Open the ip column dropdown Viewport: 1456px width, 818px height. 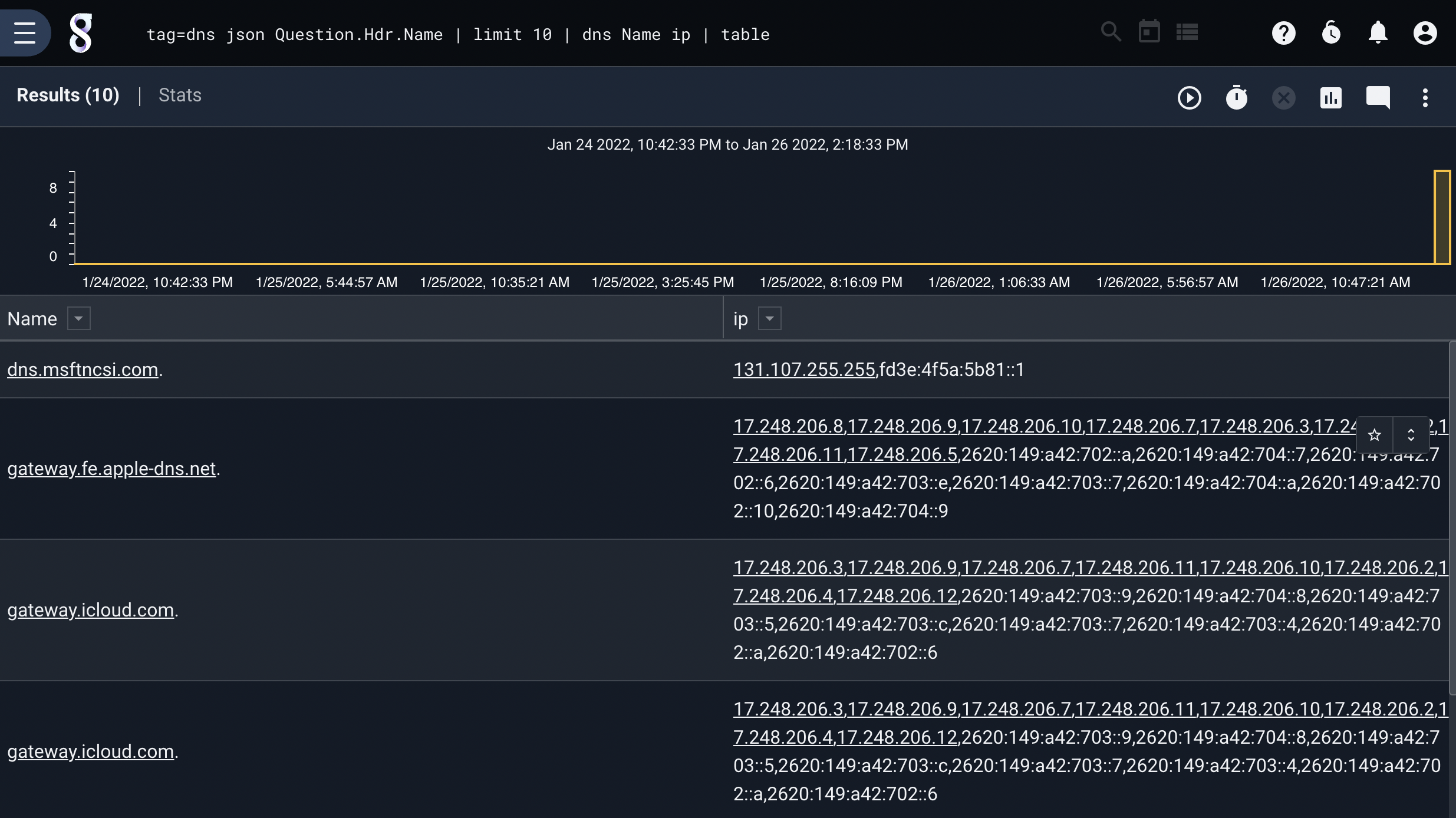769,318
